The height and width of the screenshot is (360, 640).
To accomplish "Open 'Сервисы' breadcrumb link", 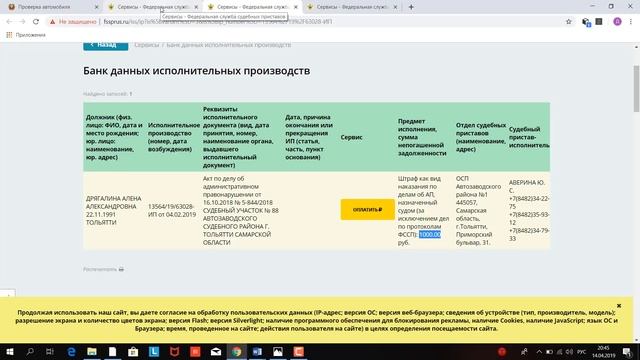I will (147, 45).
